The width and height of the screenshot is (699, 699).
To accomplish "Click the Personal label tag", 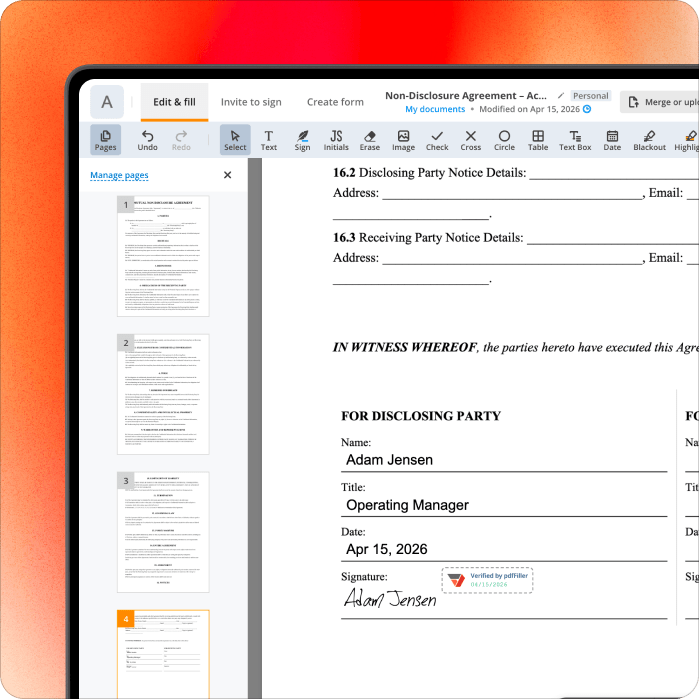I will point(591,96).
